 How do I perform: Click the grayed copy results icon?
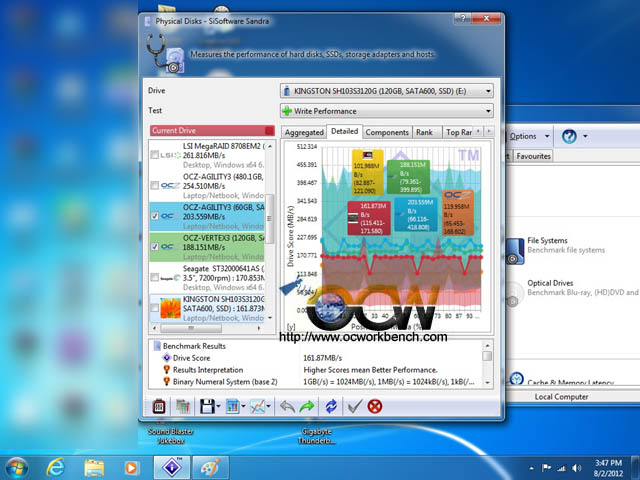click(183, 407)
